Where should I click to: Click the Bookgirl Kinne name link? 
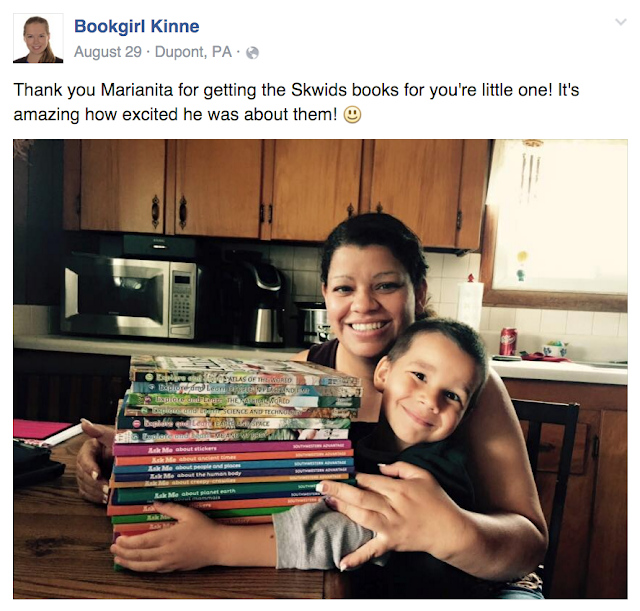pyautogui.click(x=137, y=27)
